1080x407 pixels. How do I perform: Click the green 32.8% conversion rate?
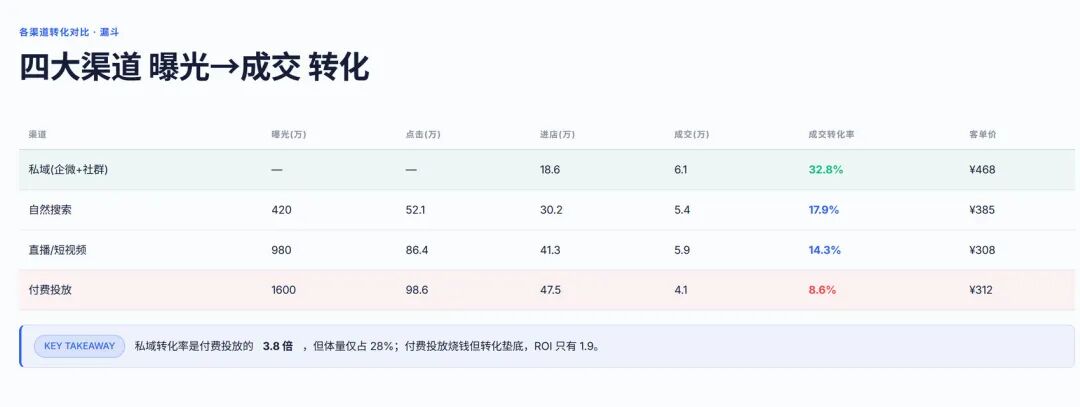coord(825,169)
